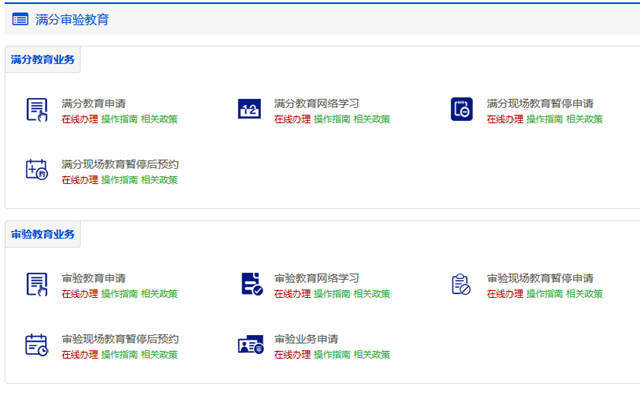Image resolution: width=640 pixels, height=398 pixels.
Task: Open the 审验教育网络学习 title
Action: click(x=317, y=278)
